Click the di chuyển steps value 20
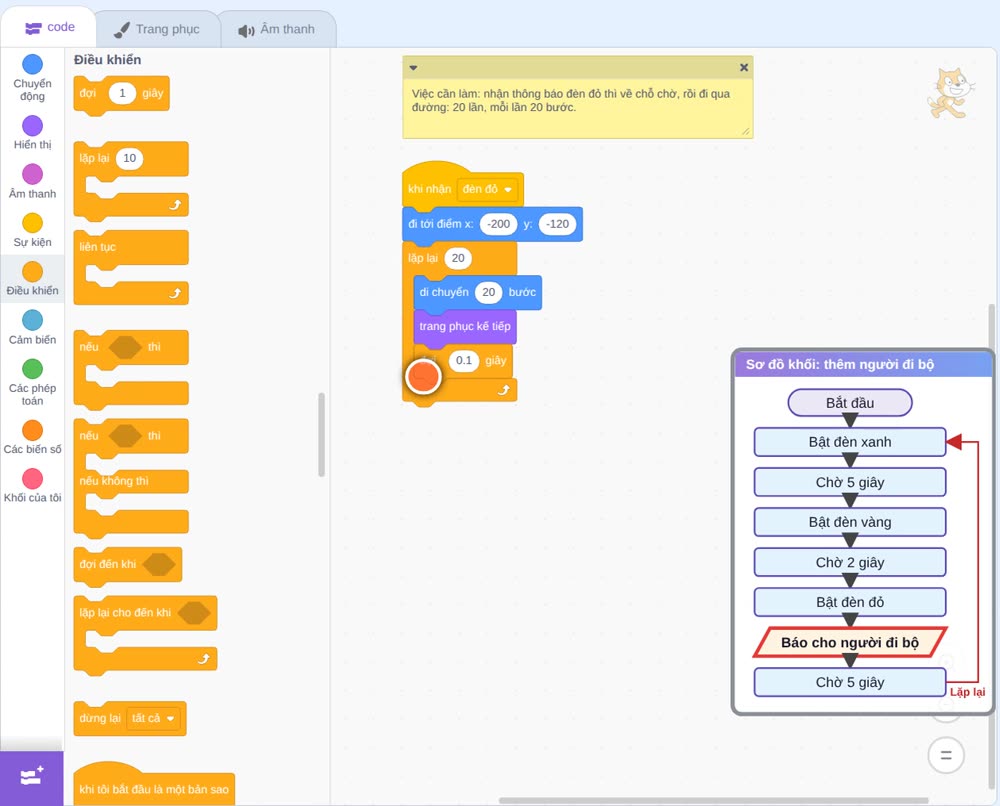 click(x=489, y=292)
